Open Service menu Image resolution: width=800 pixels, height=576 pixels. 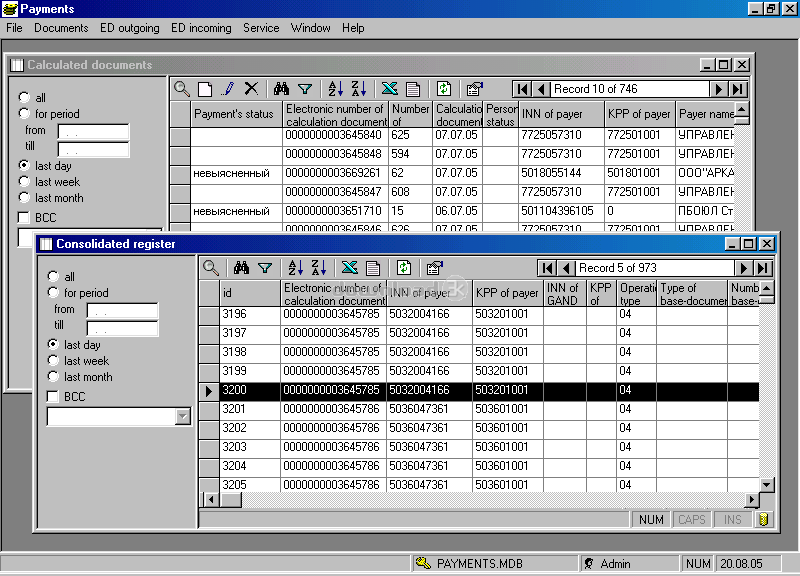pyautogui.click(x=261, y=28)
